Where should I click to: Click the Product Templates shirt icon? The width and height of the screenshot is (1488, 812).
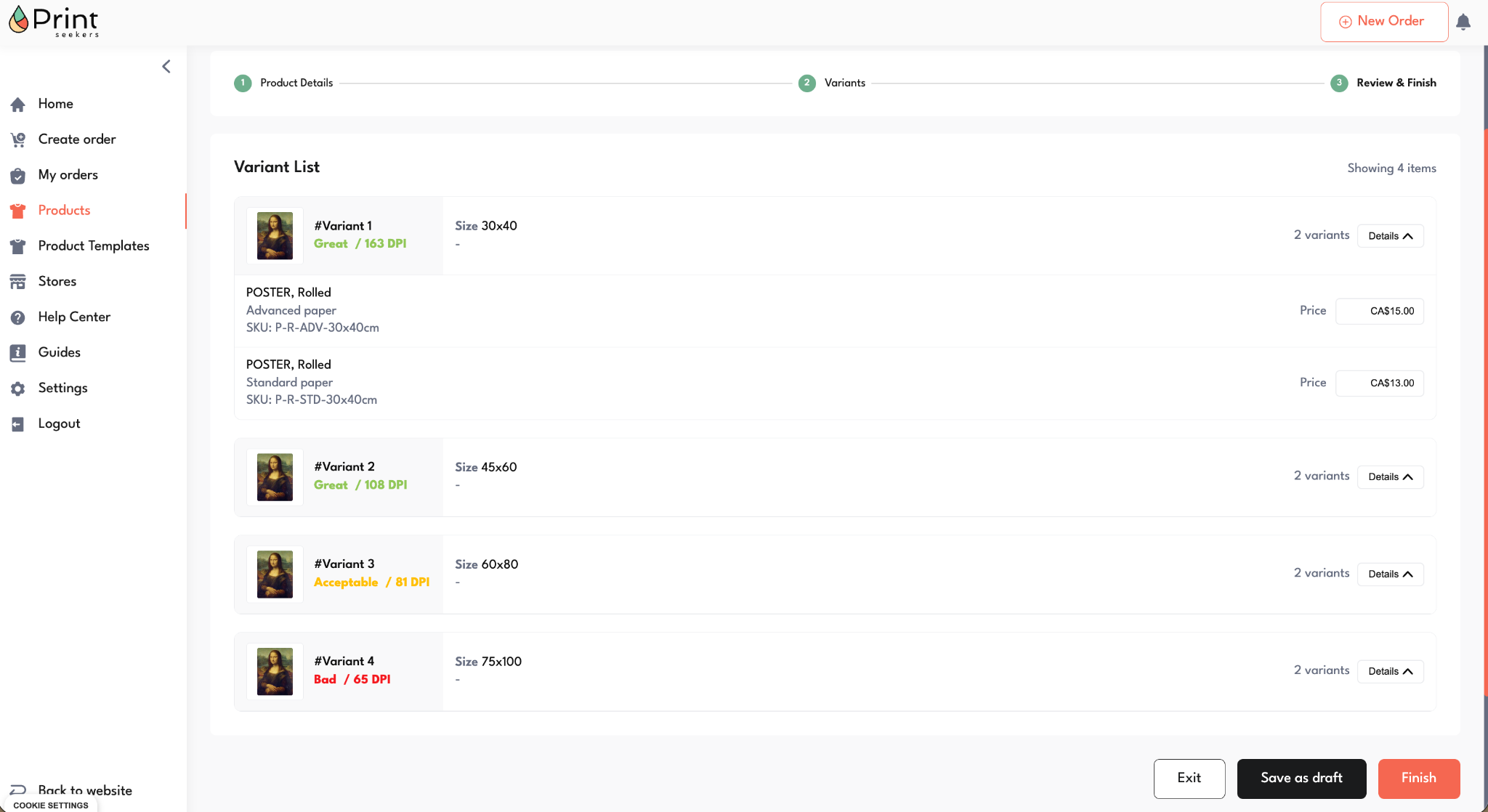click(18, 246)
